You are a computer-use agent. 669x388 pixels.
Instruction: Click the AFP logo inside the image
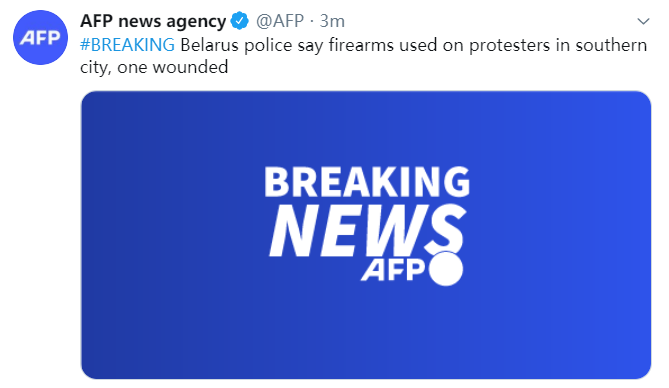pos(393,270)
